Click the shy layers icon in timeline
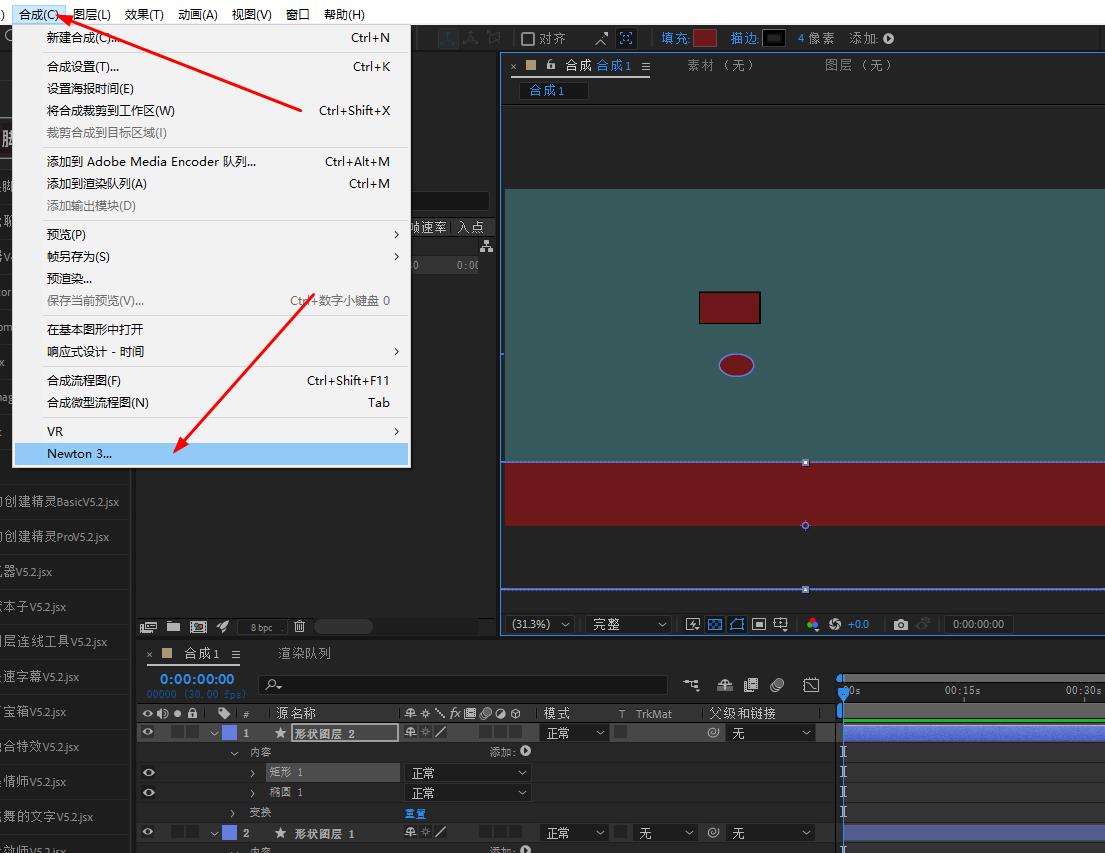The height and width of the screenshot is (853, 1105). pyautogui.click(x=724, y=685)
